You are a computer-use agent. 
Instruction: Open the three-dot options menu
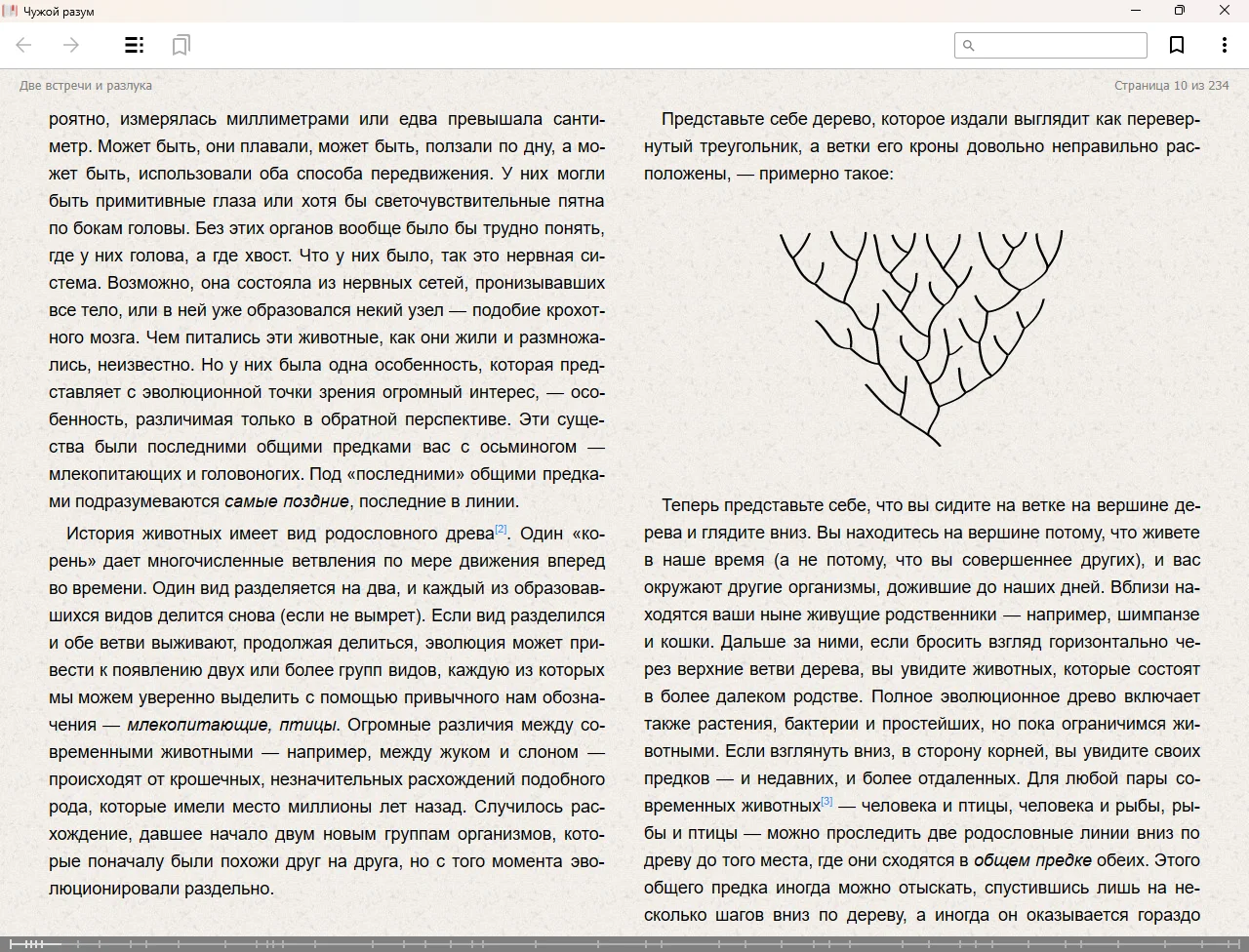tap(1224, 45)
